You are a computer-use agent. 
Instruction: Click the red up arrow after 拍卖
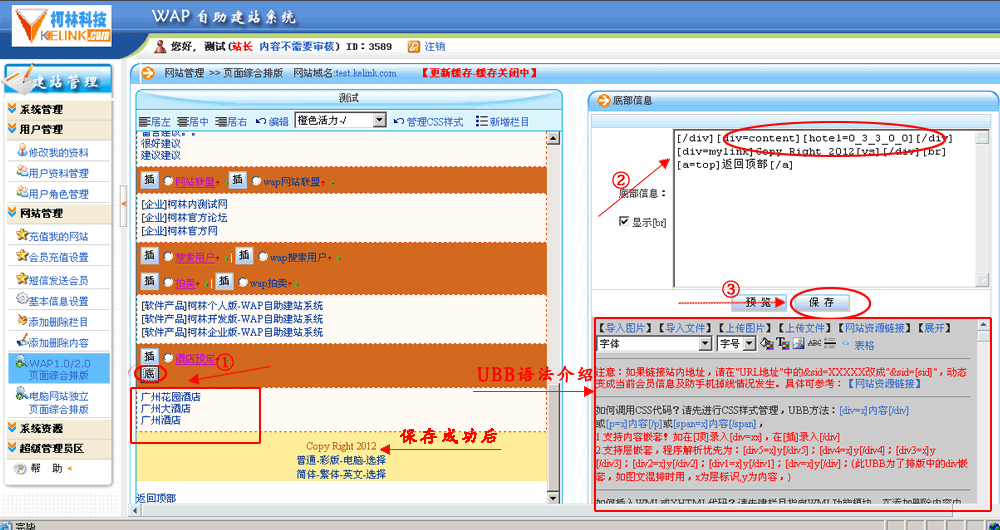point(197,284)
